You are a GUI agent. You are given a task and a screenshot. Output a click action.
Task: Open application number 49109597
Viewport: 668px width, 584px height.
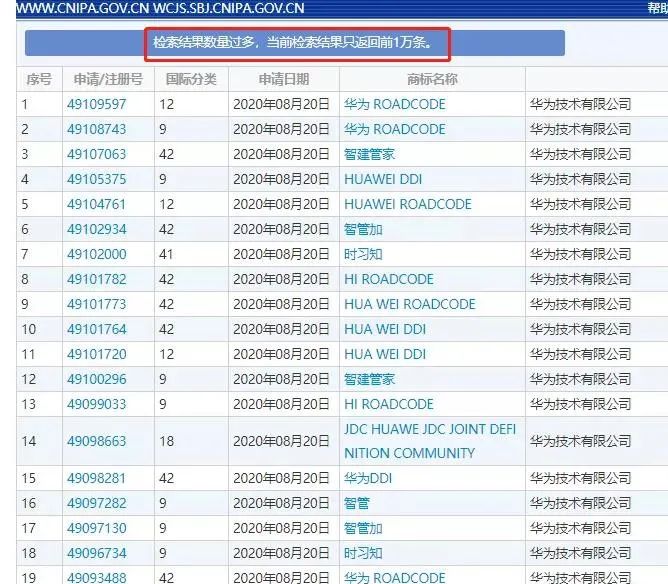(97, 104)
